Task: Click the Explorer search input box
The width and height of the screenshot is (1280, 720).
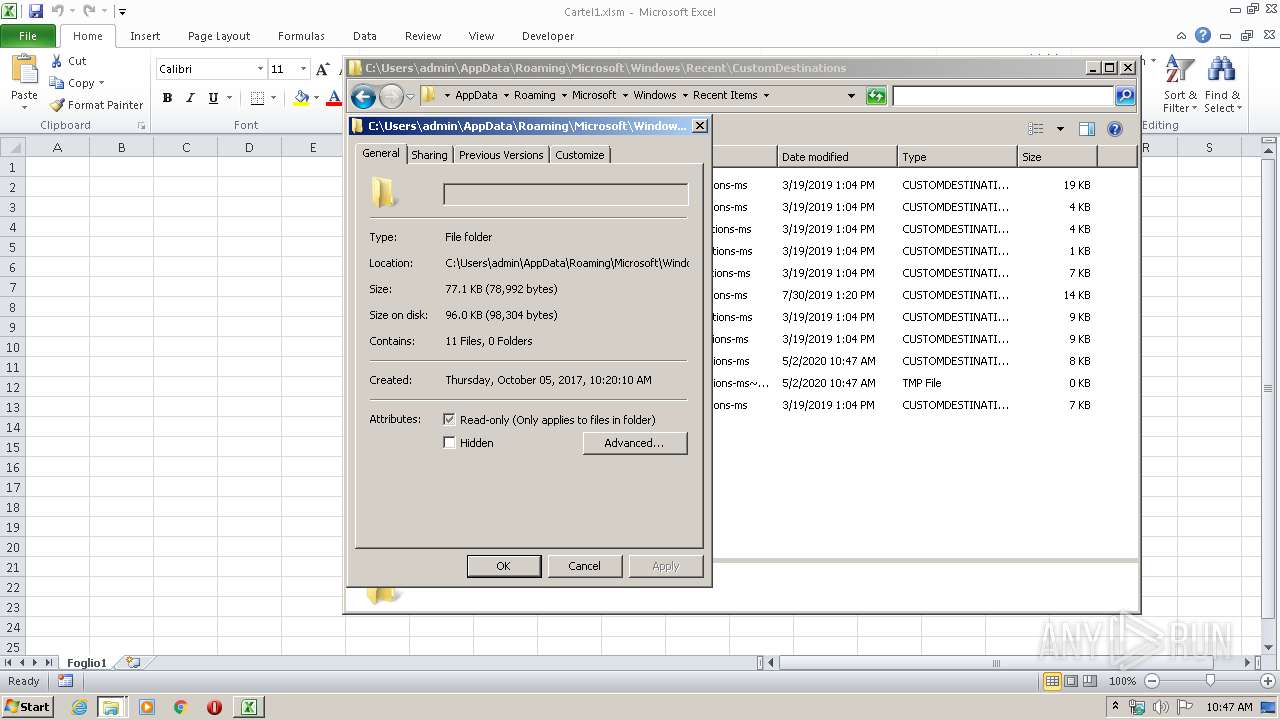Action: 1003,96
